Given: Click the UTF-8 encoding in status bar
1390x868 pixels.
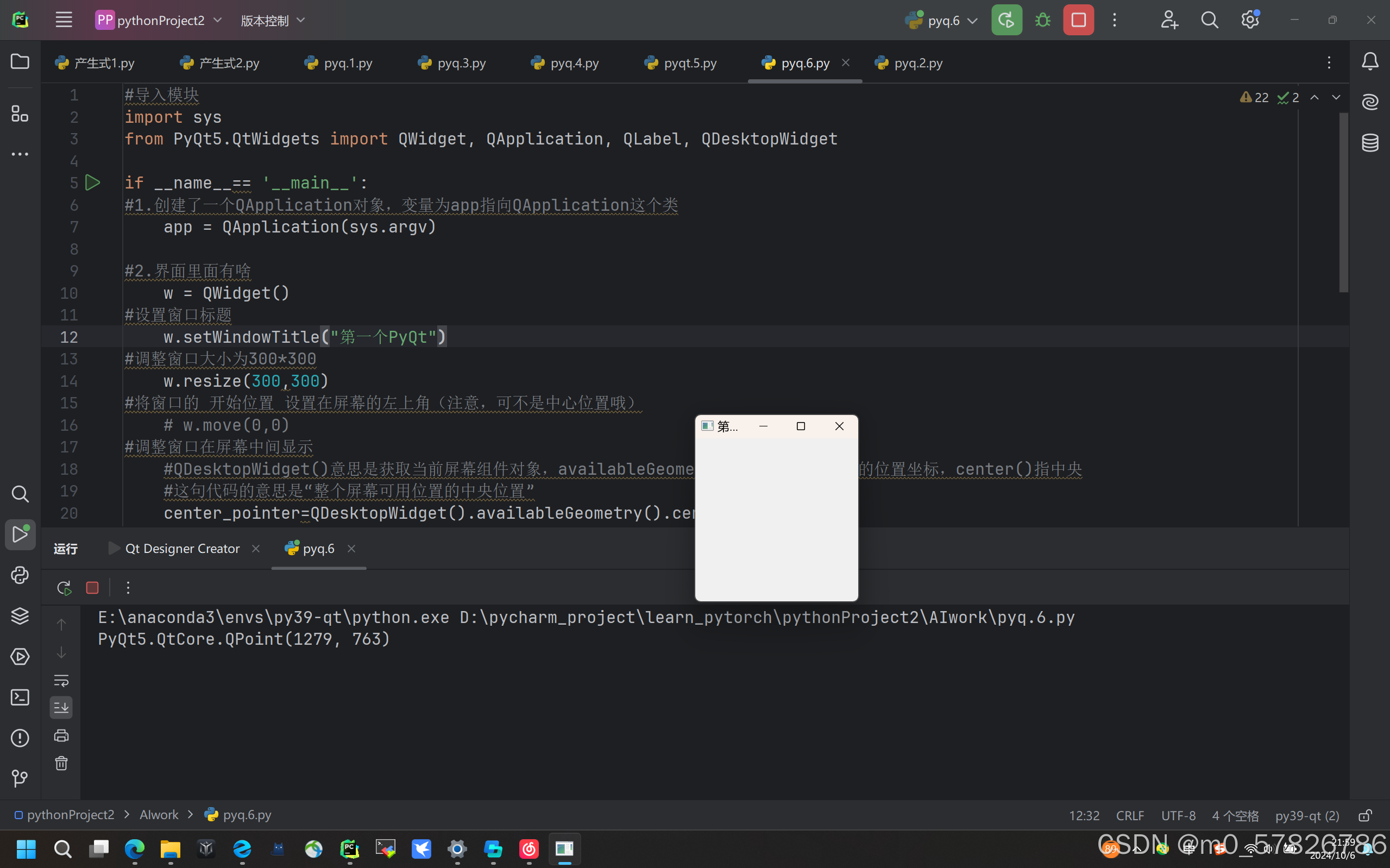Looking at the screenshot, I should (x=1178, y=815).
